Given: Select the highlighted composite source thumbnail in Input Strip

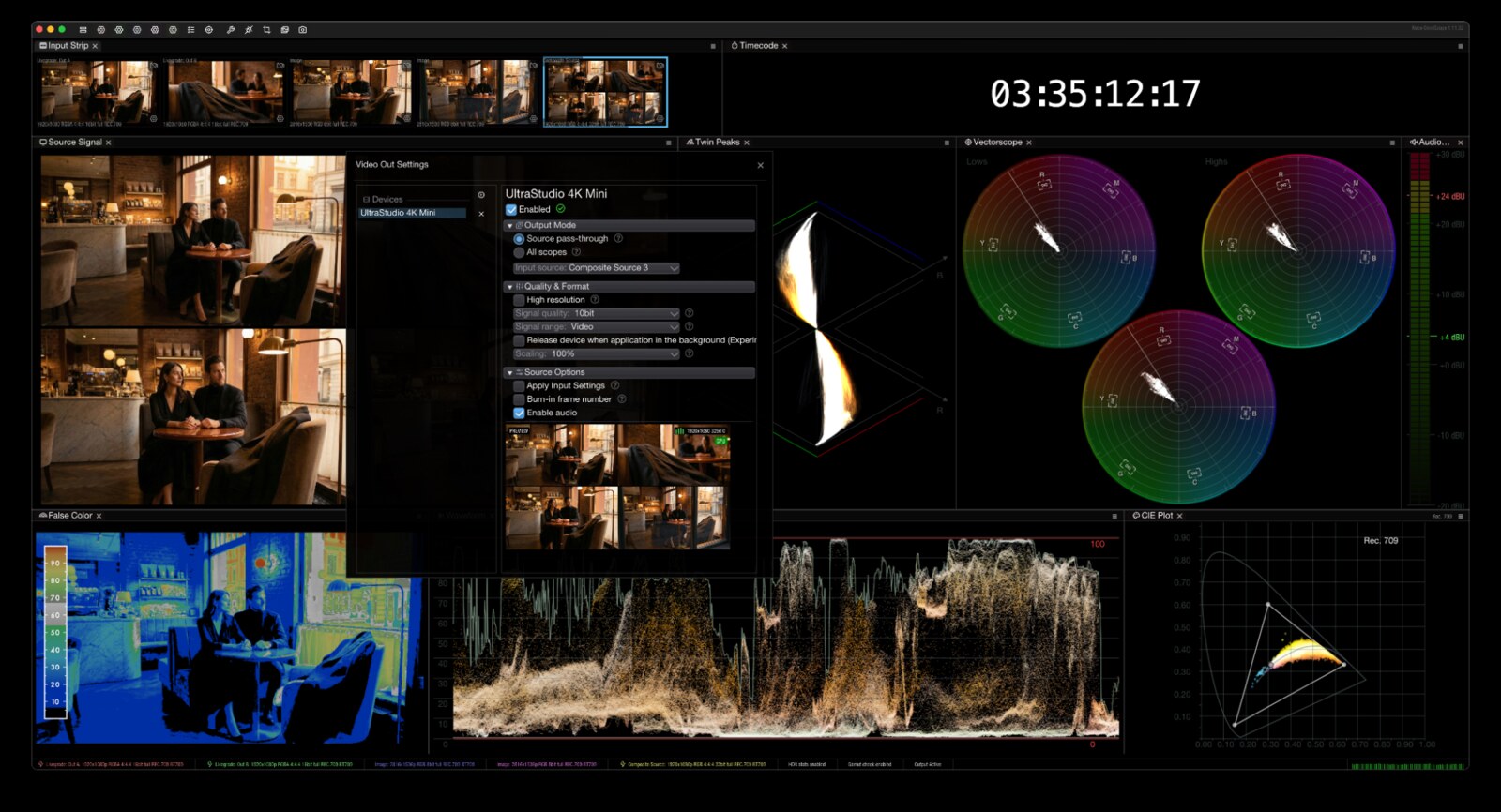Looking at the screenshot, I should (x=606, y=92).
